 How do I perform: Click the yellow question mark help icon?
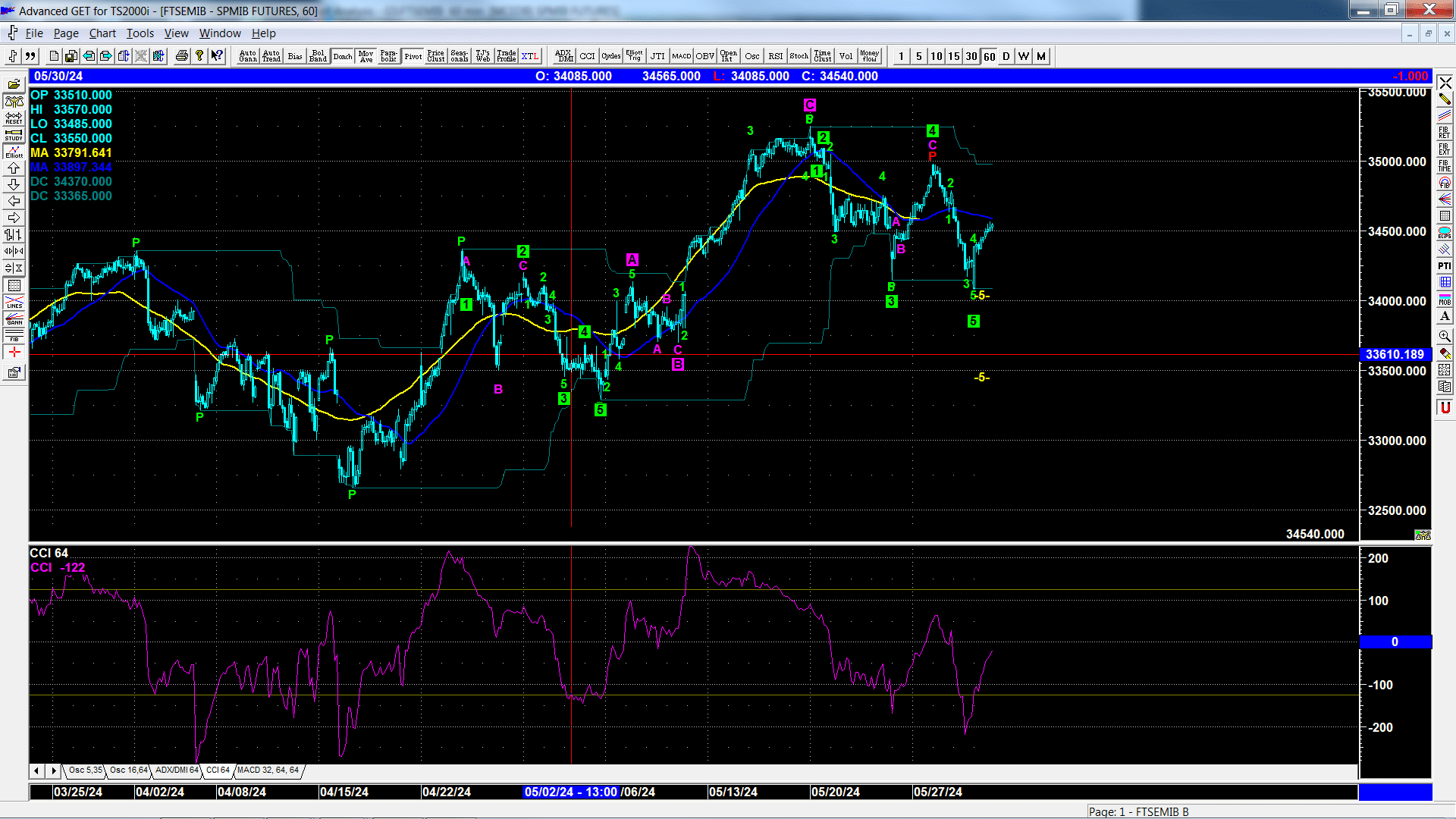(199, 56)
